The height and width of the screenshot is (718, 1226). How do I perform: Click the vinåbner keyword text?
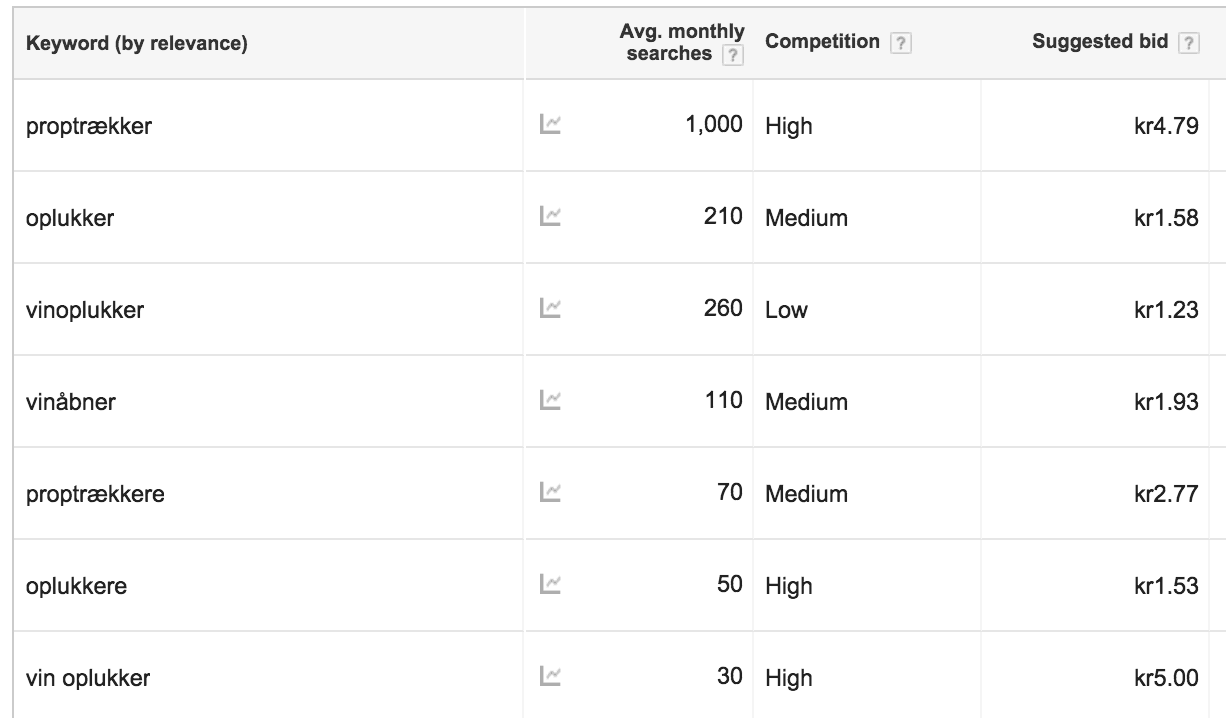(73, 401)
